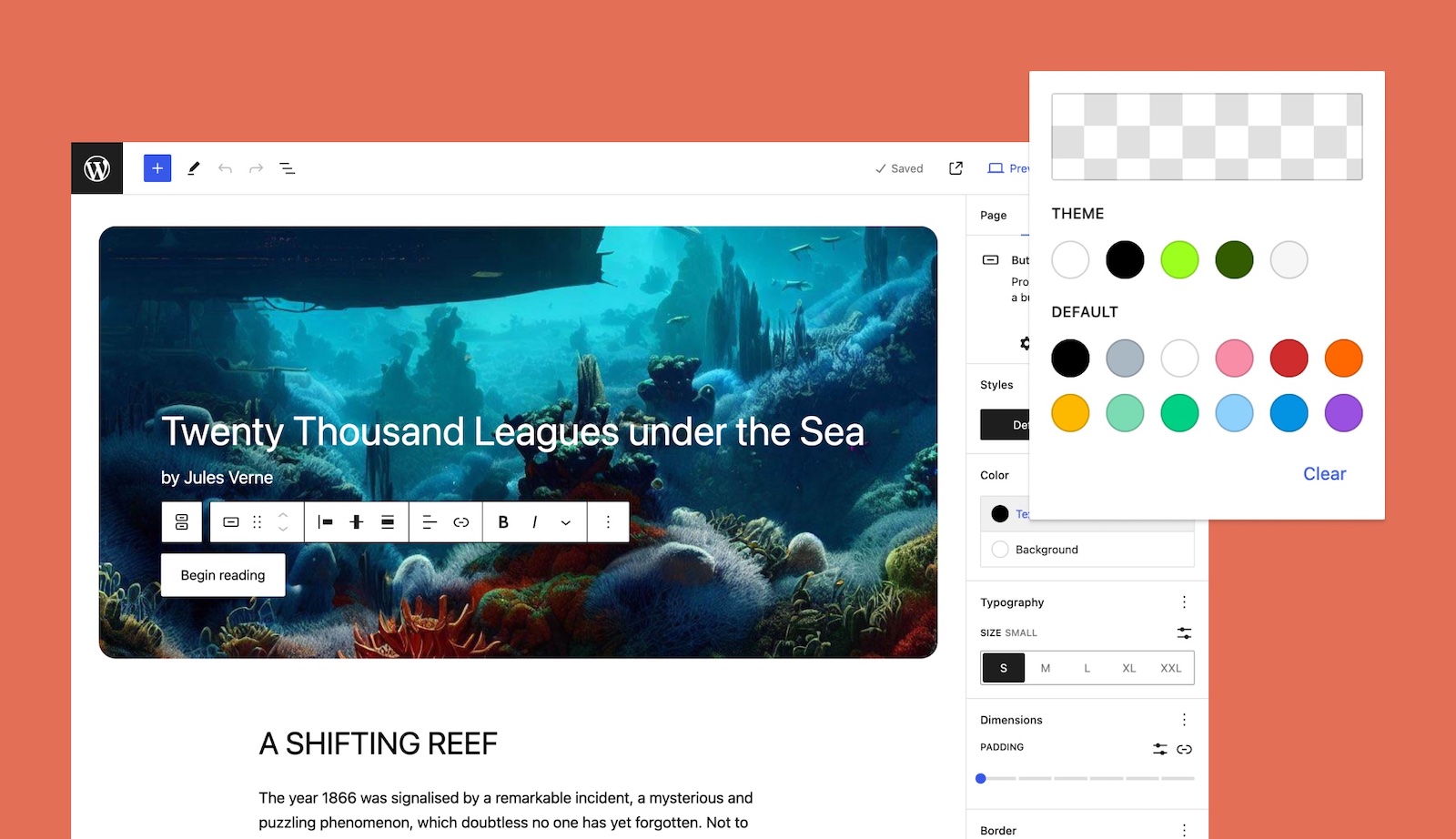Viewport: 1456px width, 839px height.
Task: Click the block settings gear icon
Action: 1025,343
